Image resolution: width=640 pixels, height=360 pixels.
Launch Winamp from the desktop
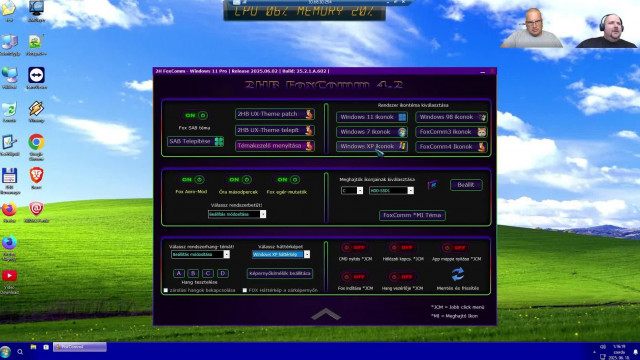pyautogui.click(x=36, y=109)
